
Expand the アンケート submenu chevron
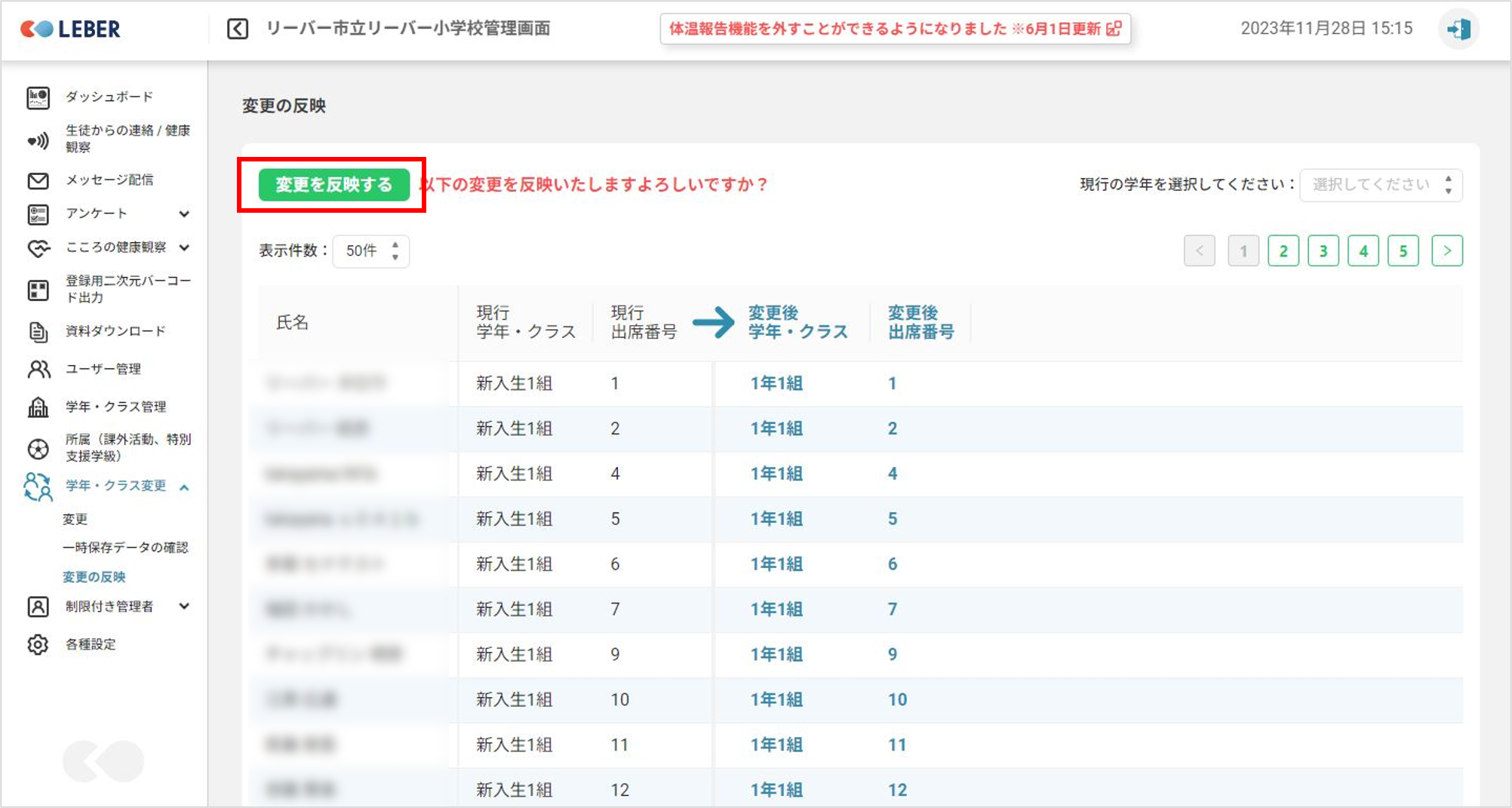(184, 214)
